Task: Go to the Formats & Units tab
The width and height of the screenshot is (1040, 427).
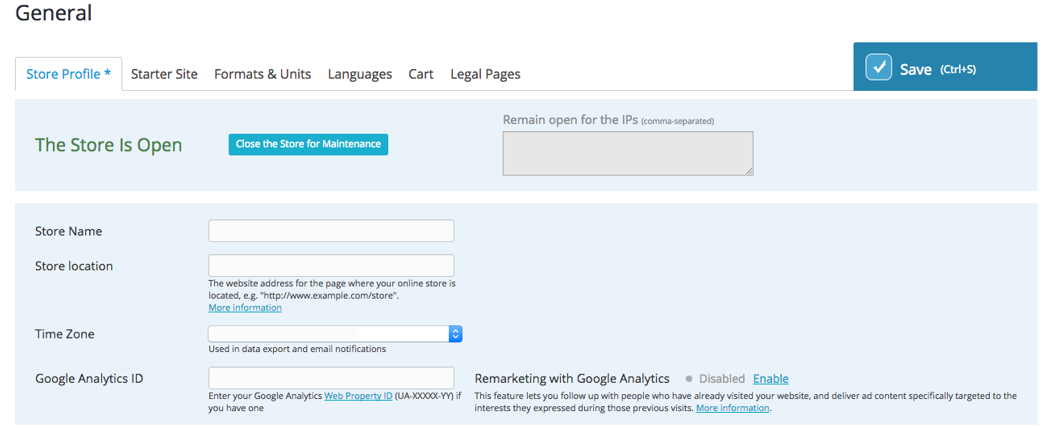Action: pos(263,74)
